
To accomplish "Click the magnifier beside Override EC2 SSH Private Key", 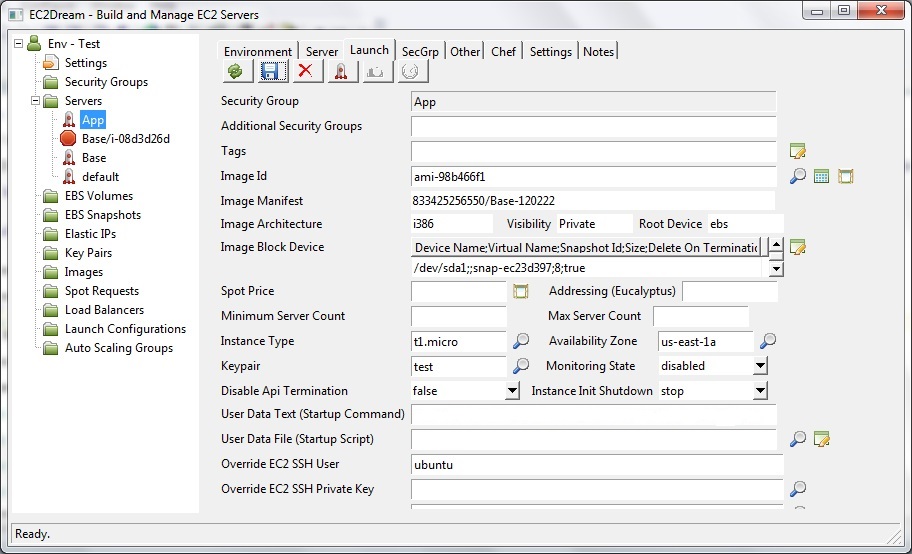I will pos(797,489).
